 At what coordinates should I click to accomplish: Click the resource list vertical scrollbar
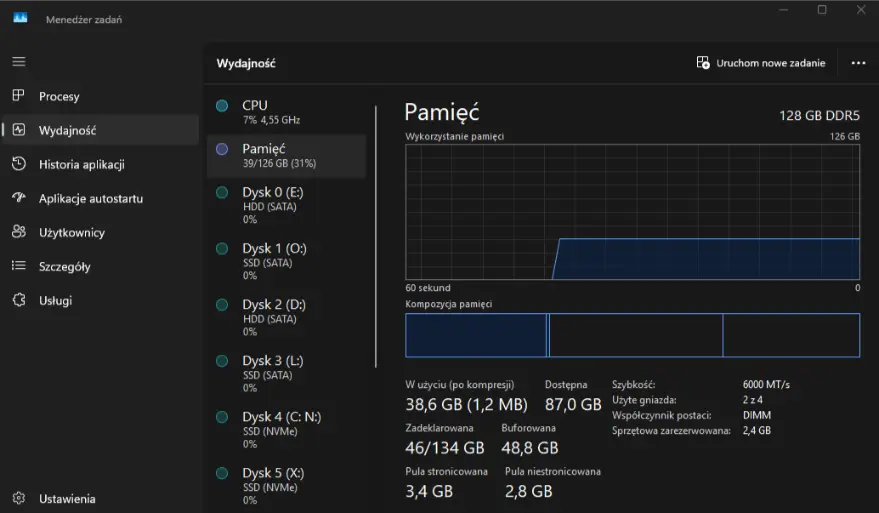click(x=376, y=237)
